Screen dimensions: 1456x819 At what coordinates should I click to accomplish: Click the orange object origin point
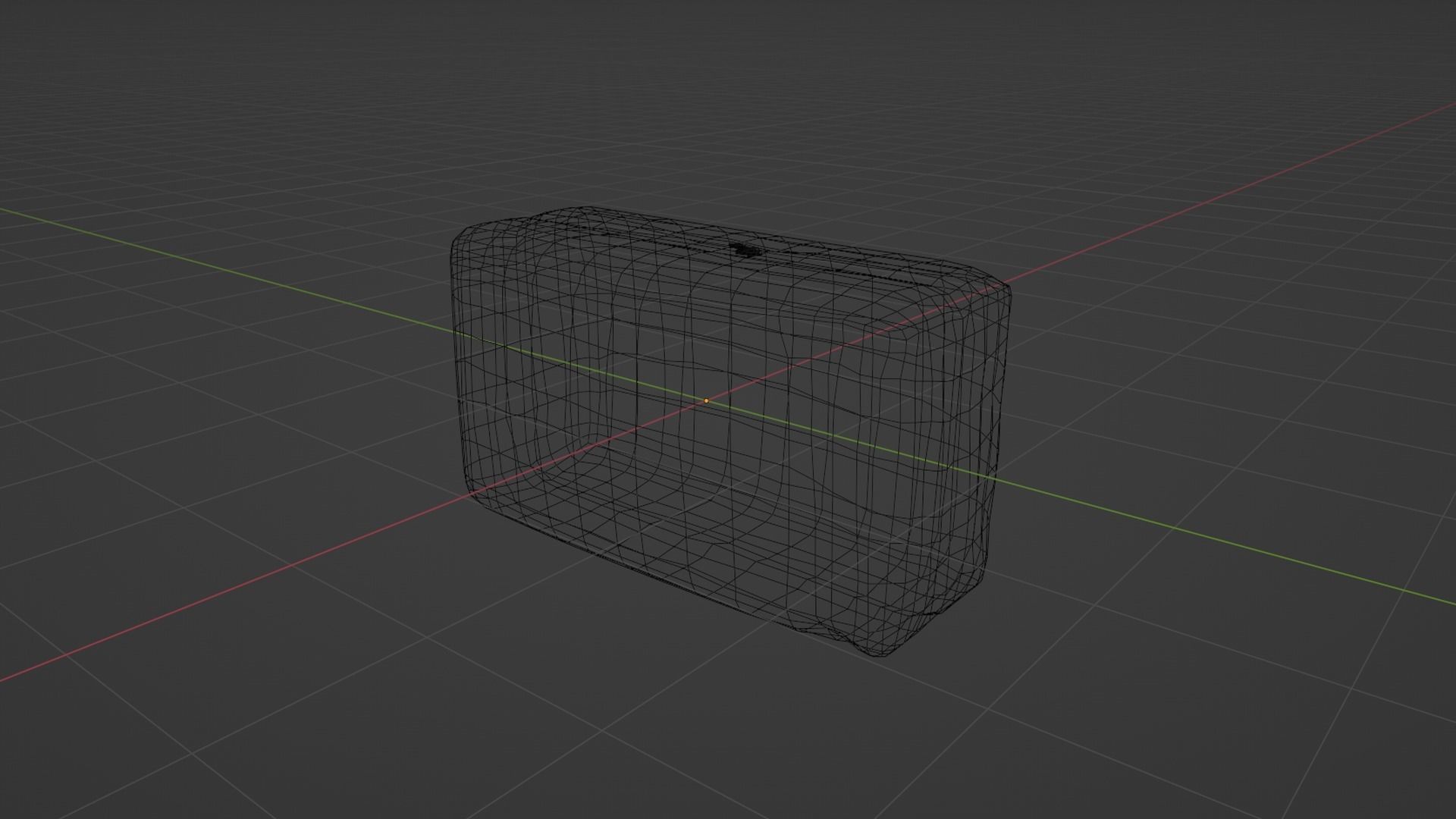[706, 400]
